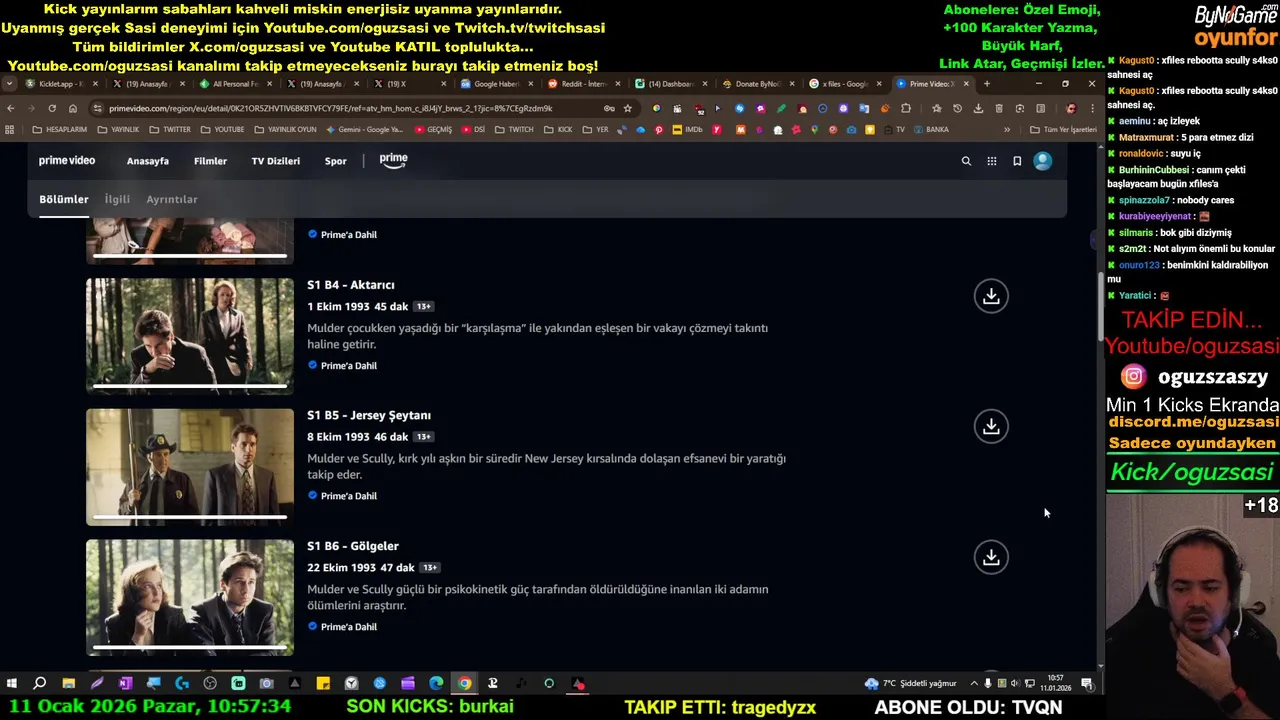Image resolution: width=1280 pixels, height=720 pixels.
Task: Open the BANKA bookmarks folder
Action: pyautogui.click(x=931, y=129)
